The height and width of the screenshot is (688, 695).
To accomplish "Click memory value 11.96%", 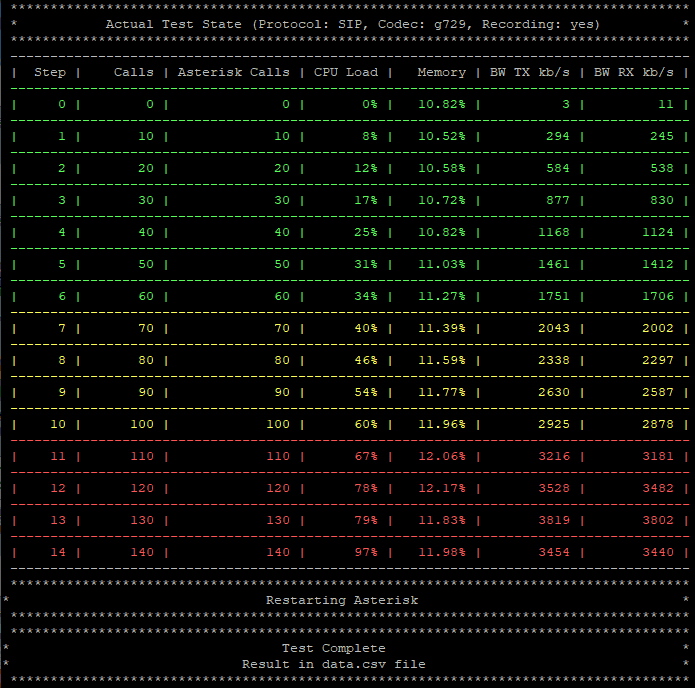I will point(442,424).
